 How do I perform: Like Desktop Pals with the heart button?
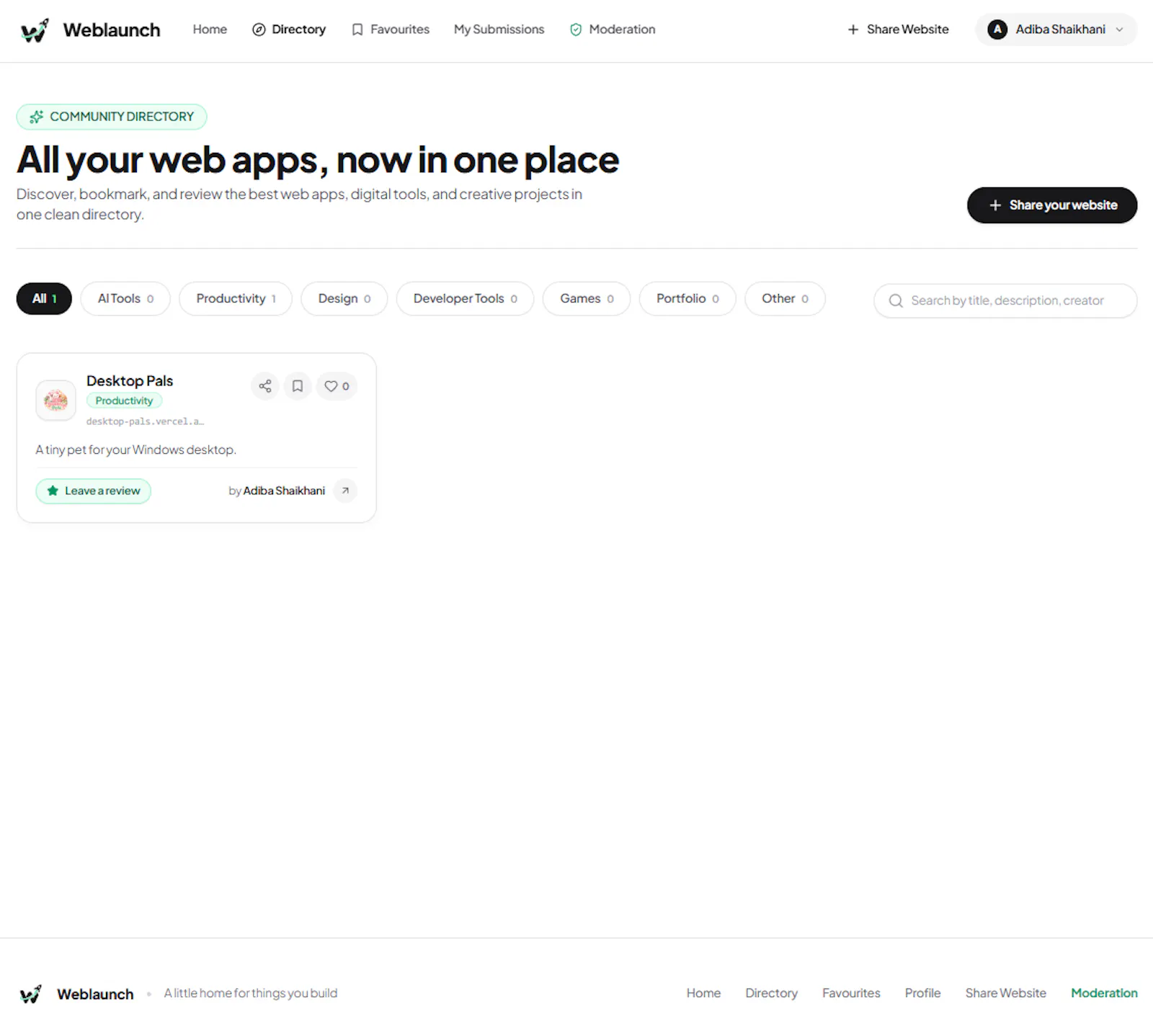coord(337,386)
